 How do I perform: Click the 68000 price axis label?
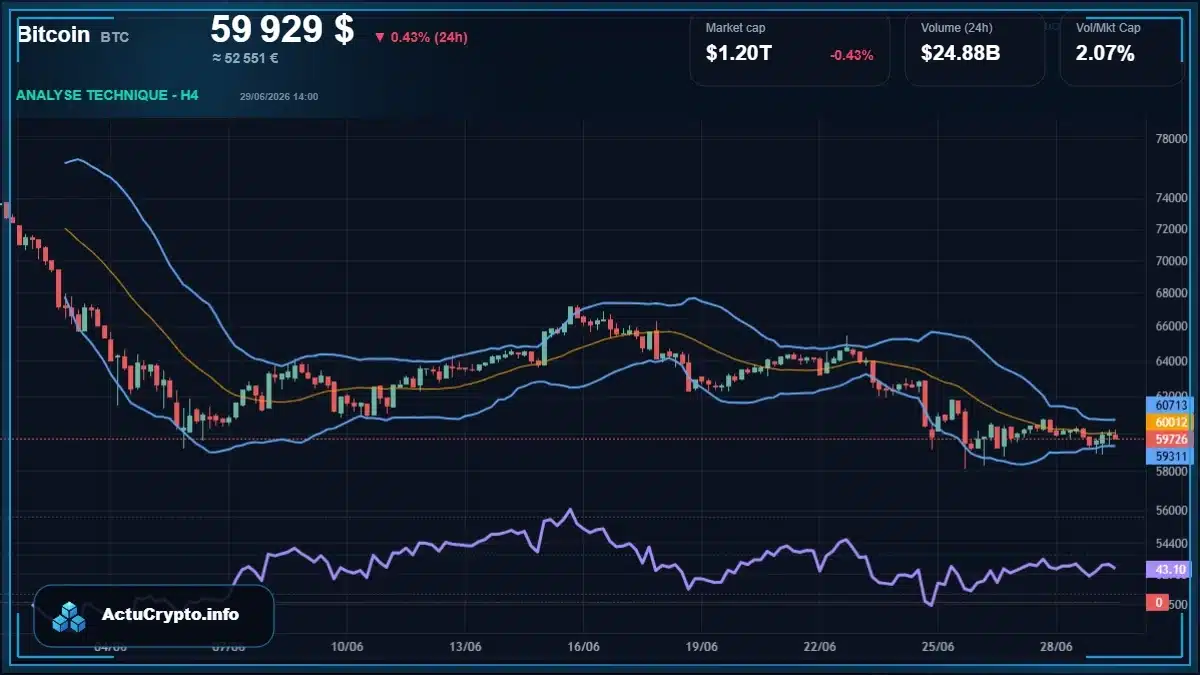coord(1170,294)
